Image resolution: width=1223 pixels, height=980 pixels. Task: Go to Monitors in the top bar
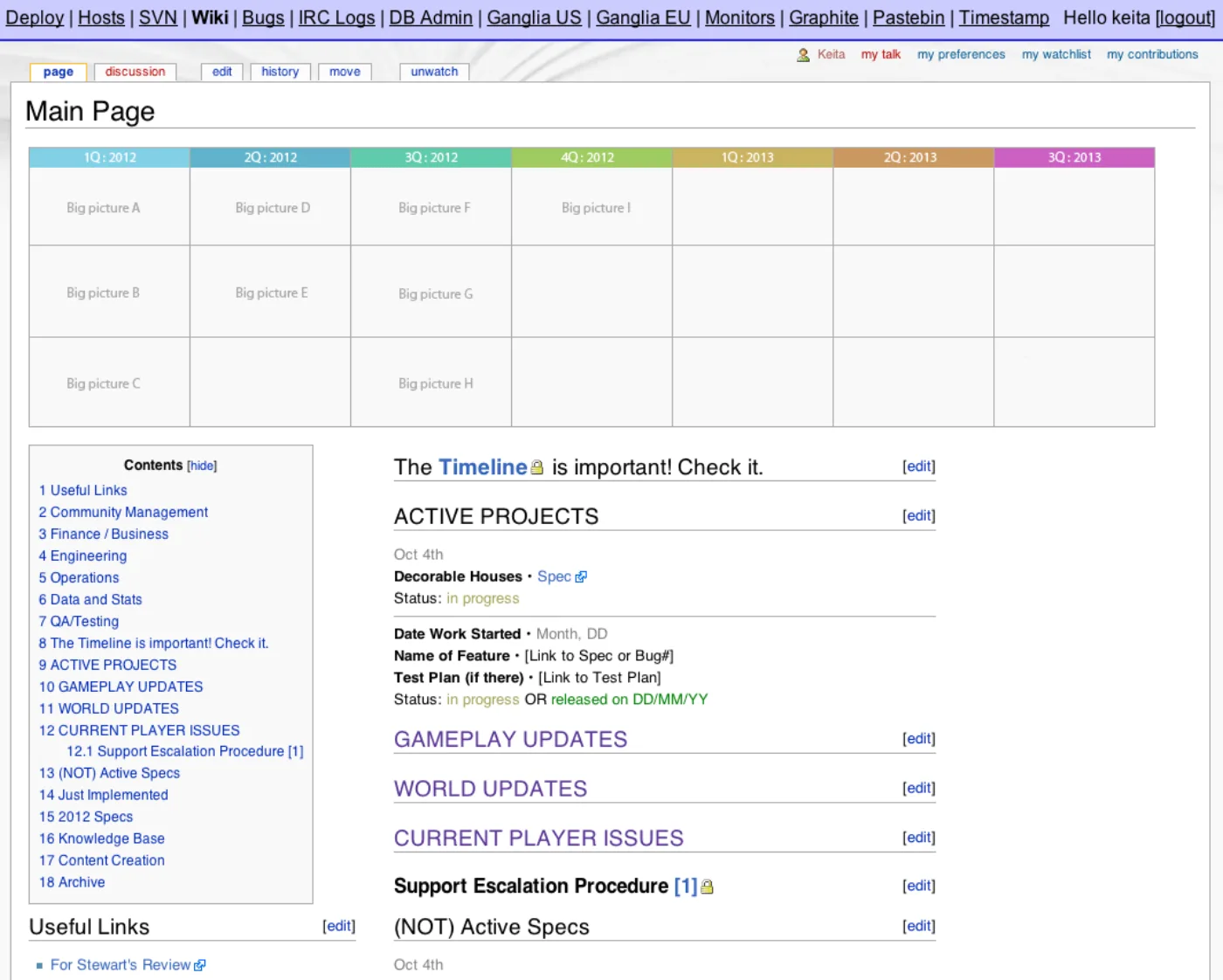click(740, 17)
